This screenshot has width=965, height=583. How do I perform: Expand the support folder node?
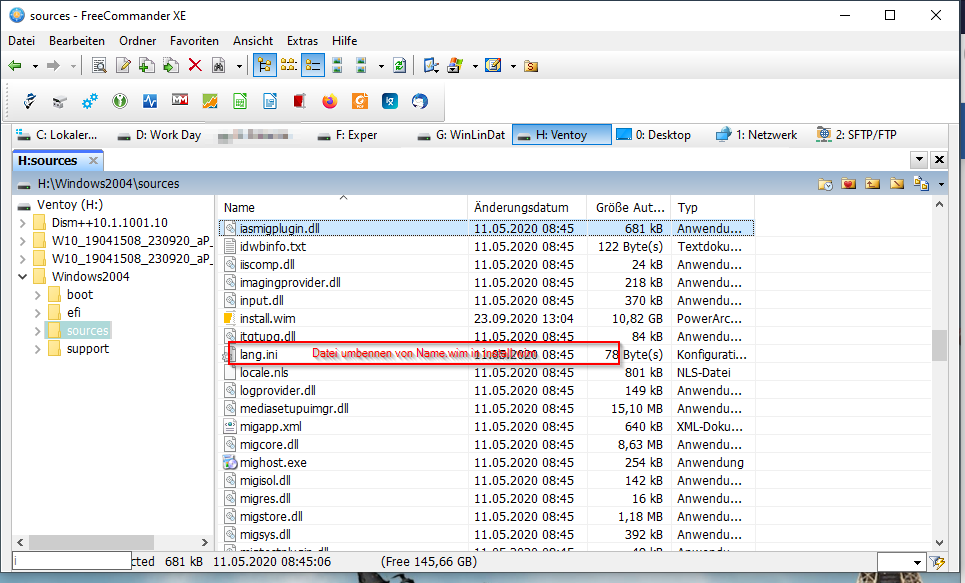click(38, 349)
